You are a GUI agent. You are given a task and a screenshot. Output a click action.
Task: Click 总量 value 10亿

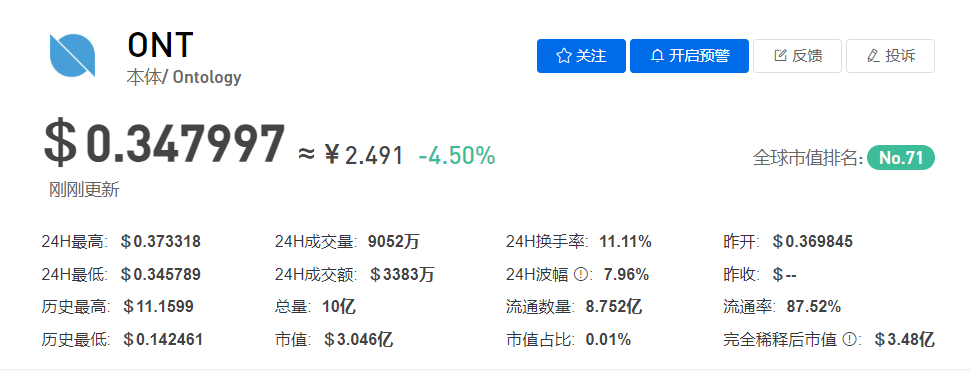339,306
